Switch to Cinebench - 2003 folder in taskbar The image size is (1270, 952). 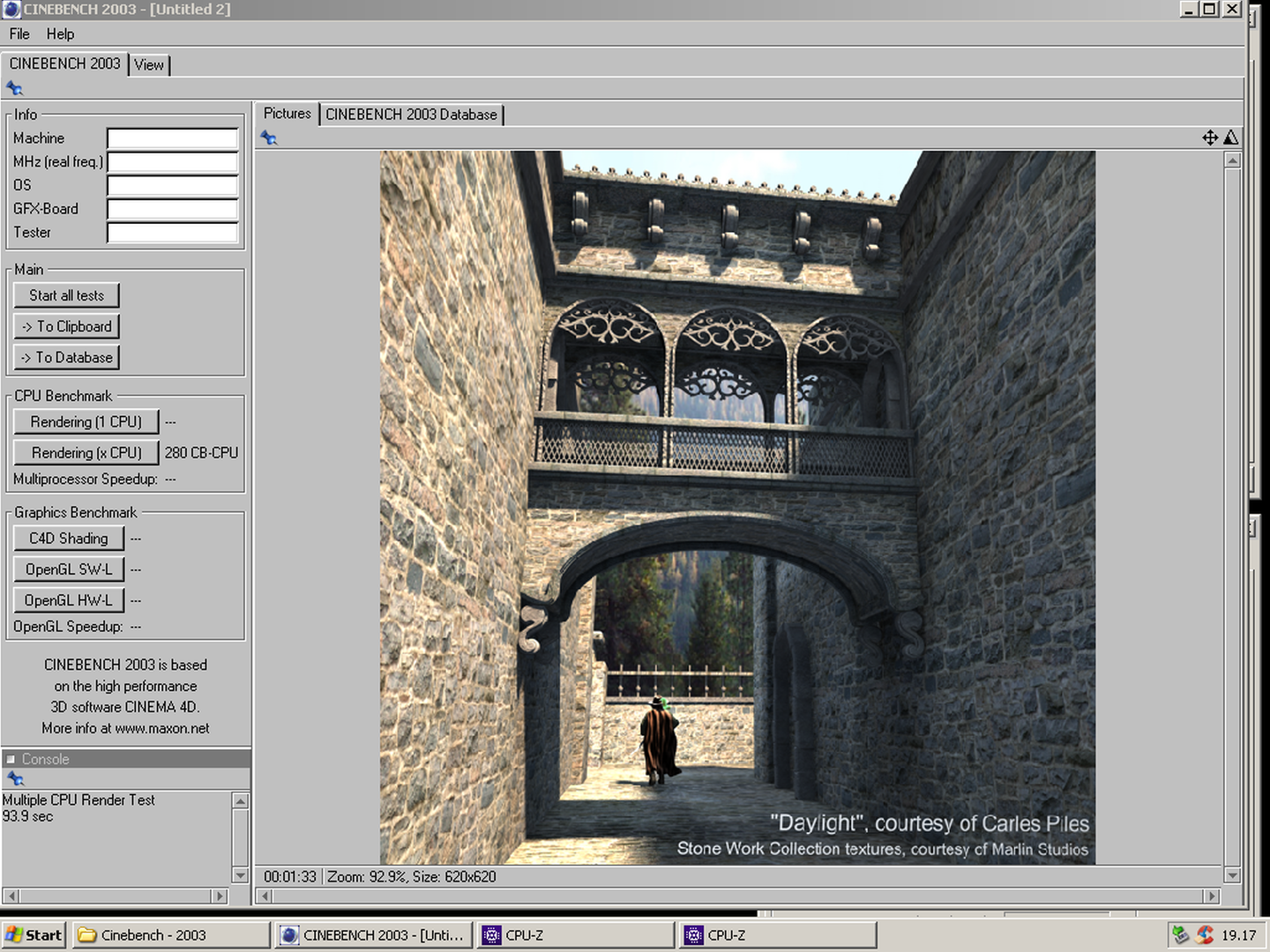(x=171, y=935)
